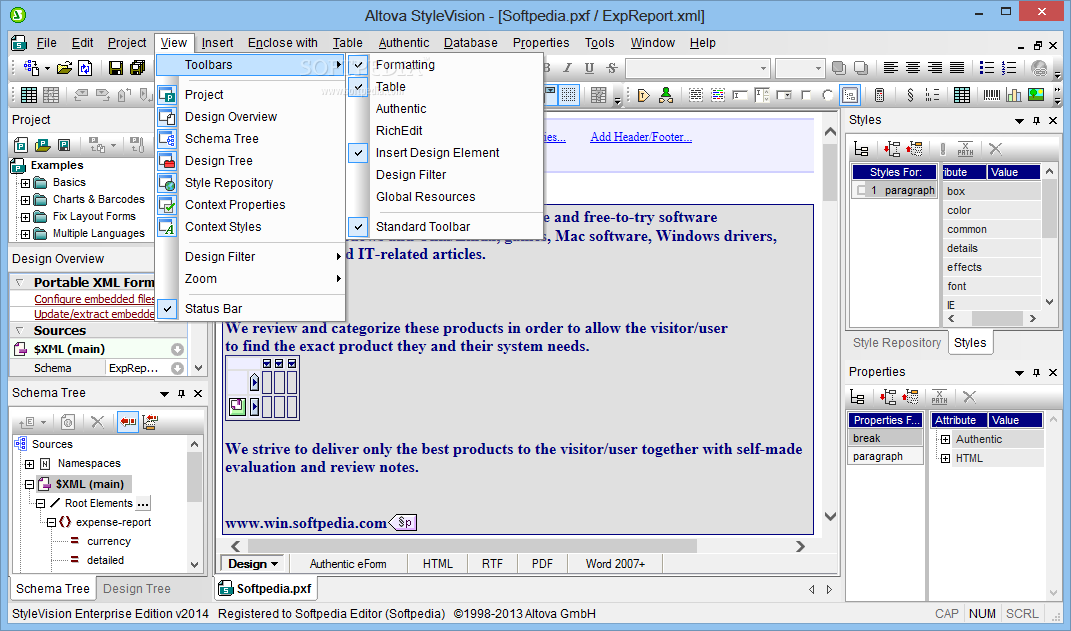Click Update/extract embedded link
Image resolution: width=1071 pixels, height=631 pixels.
[94, 314]
